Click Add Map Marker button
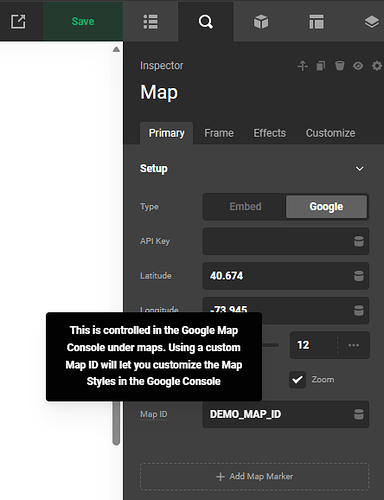Viewport: 384px width, 500px height. [255, 476]
